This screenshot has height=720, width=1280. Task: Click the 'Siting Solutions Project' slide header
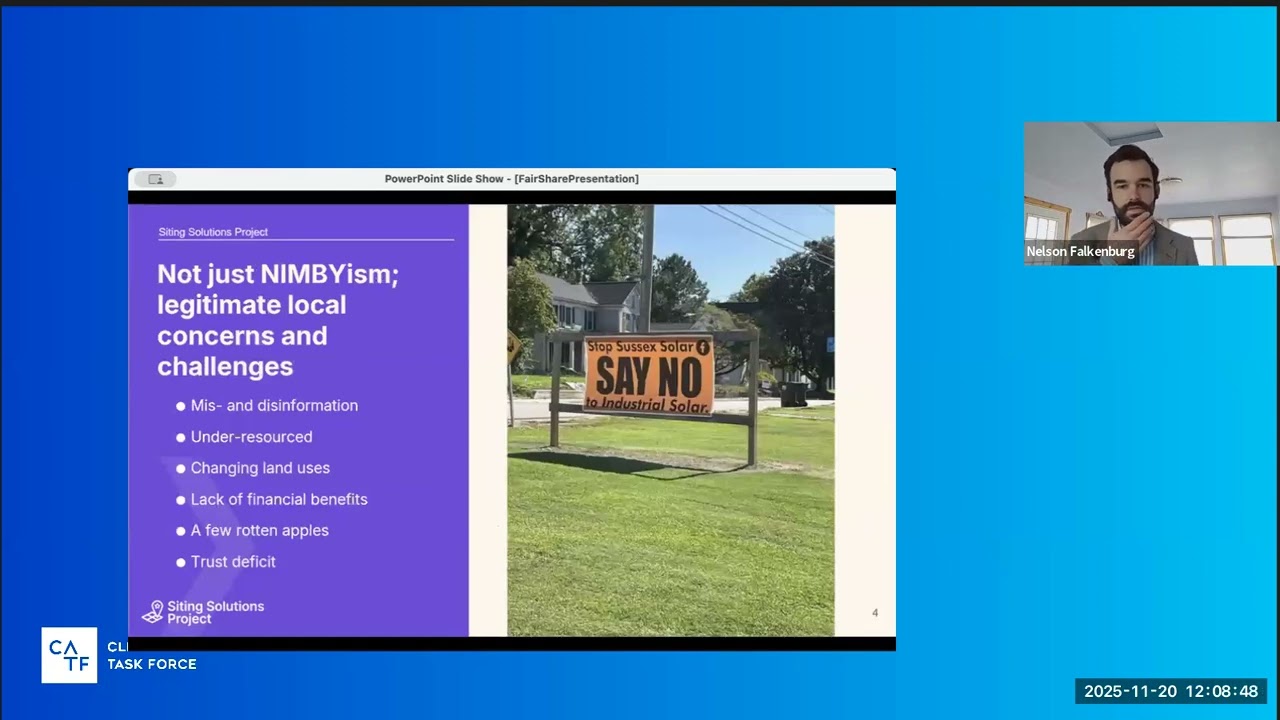click(x=213, y=232)
